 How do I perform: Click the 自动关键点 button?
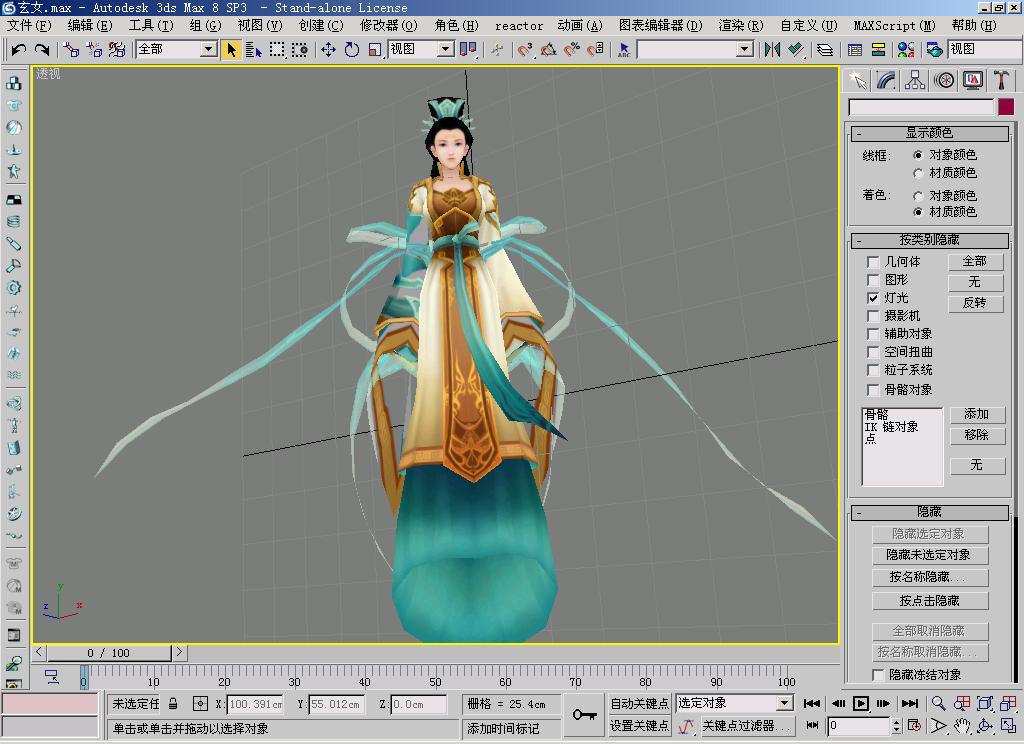click(x=639, y=704)
